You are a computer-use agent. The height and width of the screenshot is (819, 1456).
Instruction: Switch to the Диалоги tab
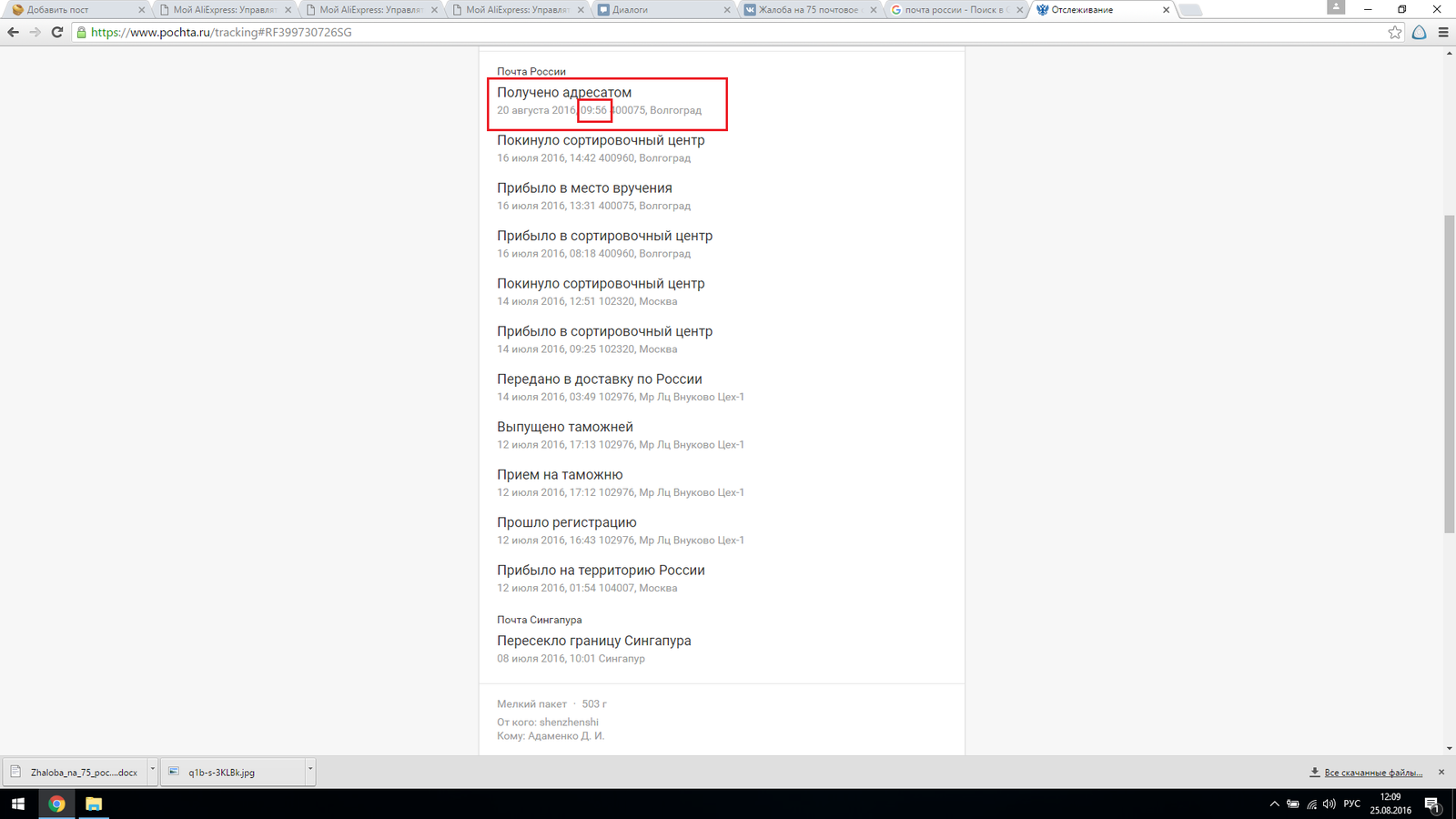point(660,10)
